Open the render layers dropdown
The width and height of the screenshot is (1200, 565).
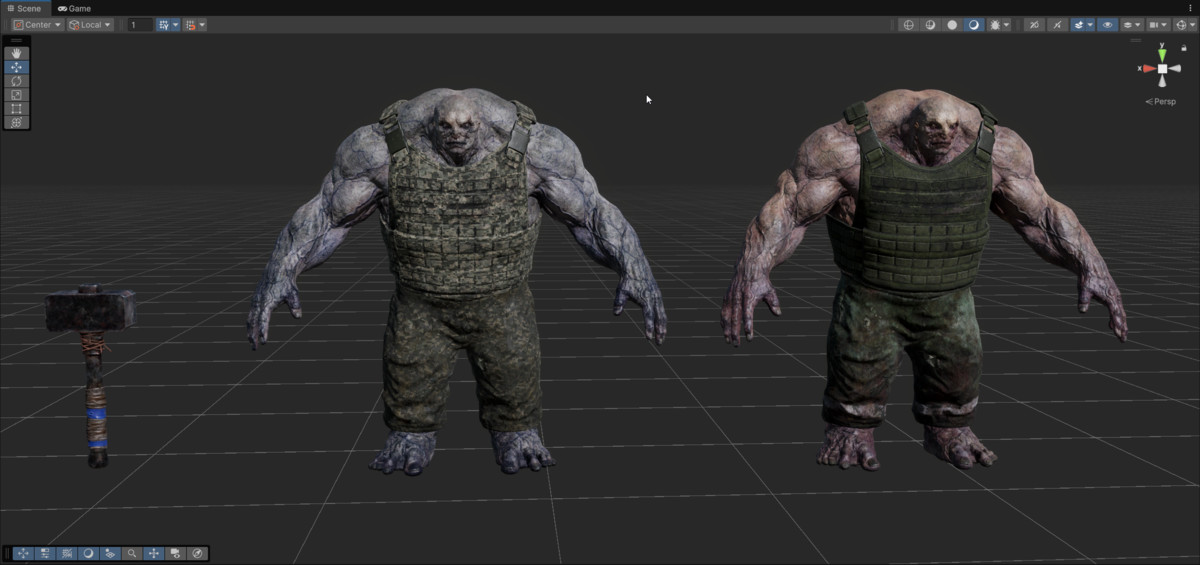pyautogui.click(x=1132, y=25)
